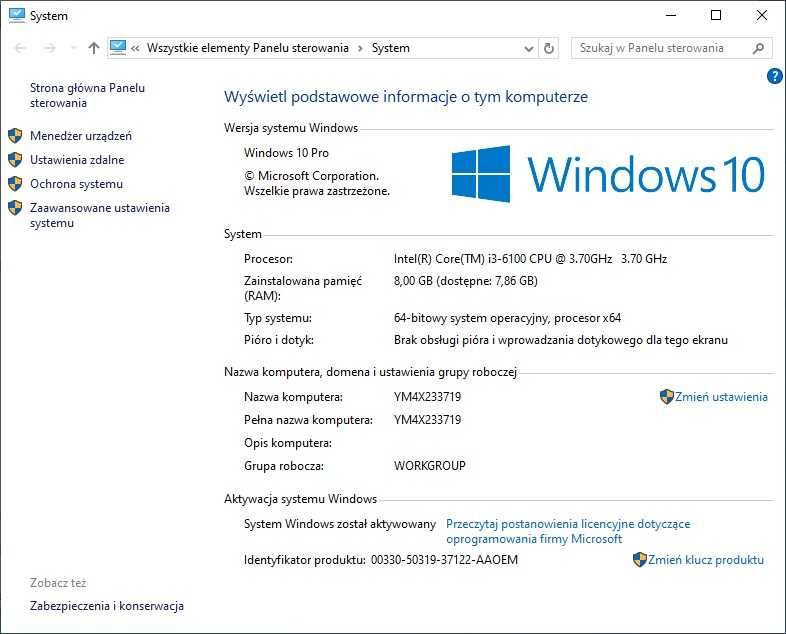
Task: Read Microsoft license terms link
Action: (x=568, y=531)
